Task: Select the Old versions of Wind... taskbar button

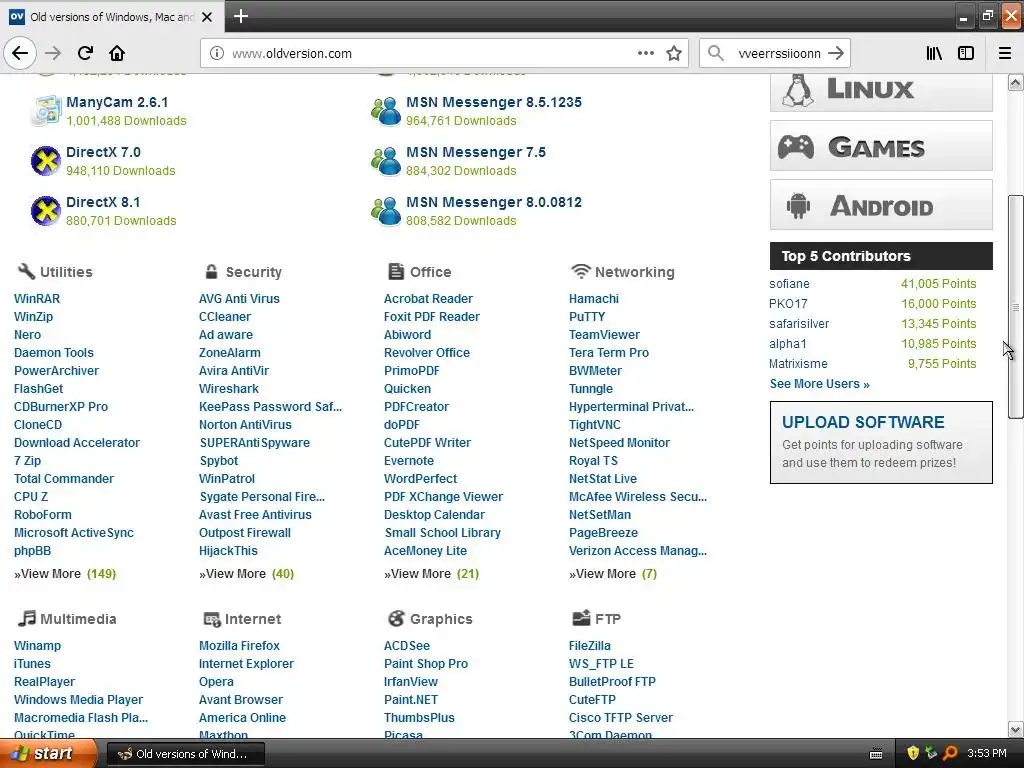Action: 185,754
